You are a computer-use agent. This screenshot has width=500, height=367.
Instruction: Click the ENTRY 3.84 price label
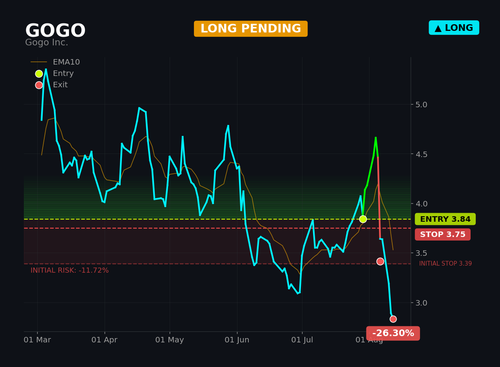click(445, 219)
